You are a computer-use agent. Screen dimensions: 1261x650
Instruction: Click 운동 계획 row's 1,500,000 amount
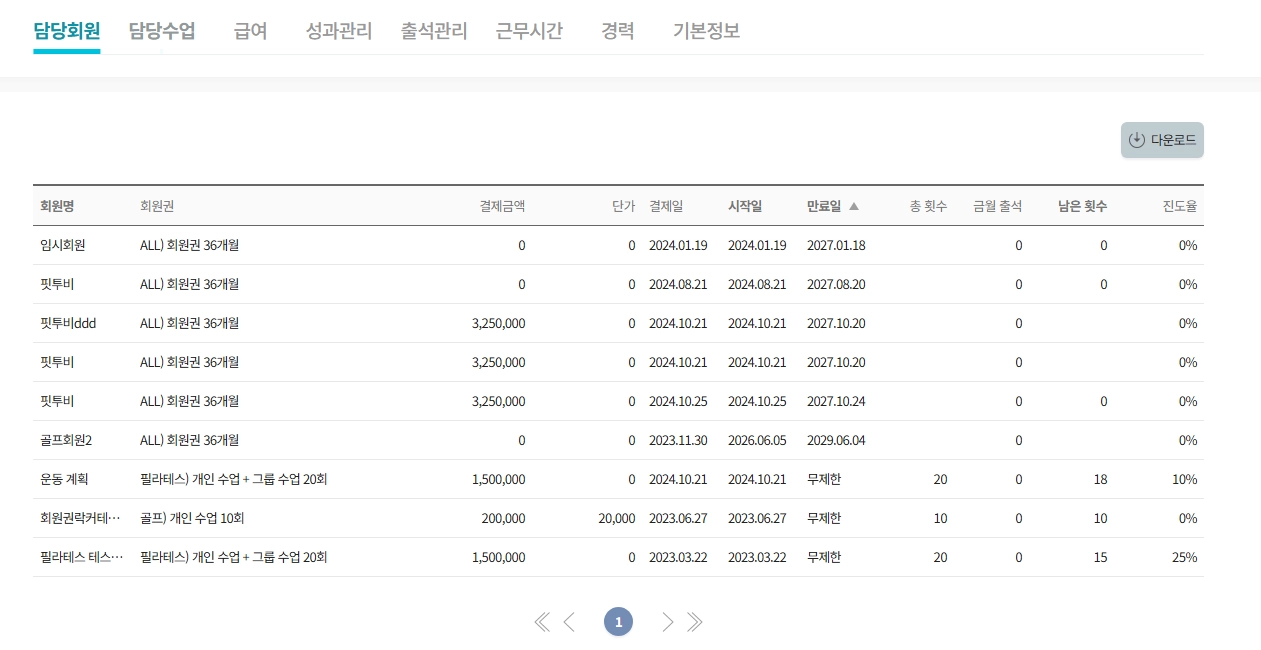(x=498, y=479)
